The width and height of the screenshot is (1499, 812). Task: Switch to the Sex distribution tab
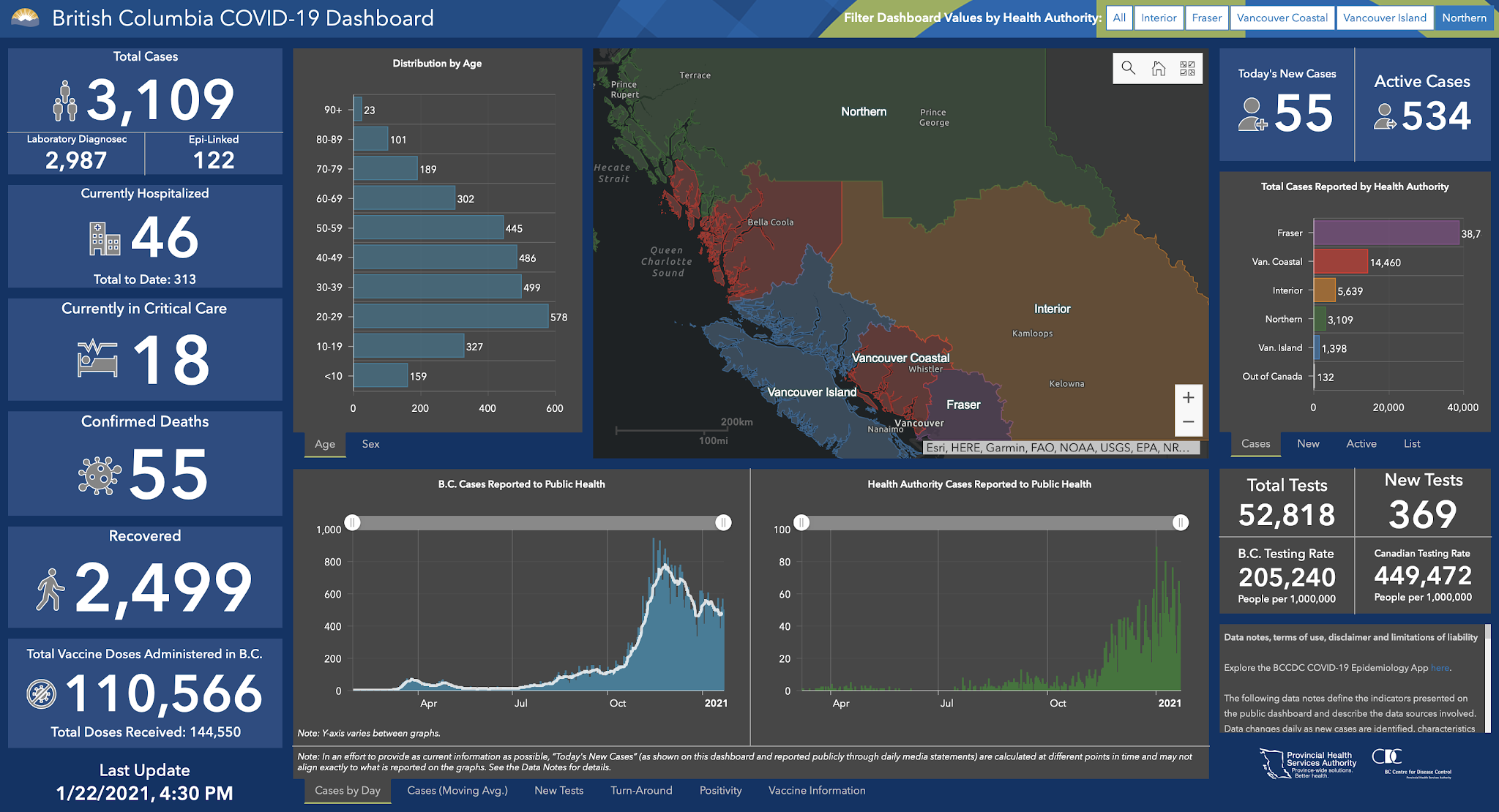370,444
